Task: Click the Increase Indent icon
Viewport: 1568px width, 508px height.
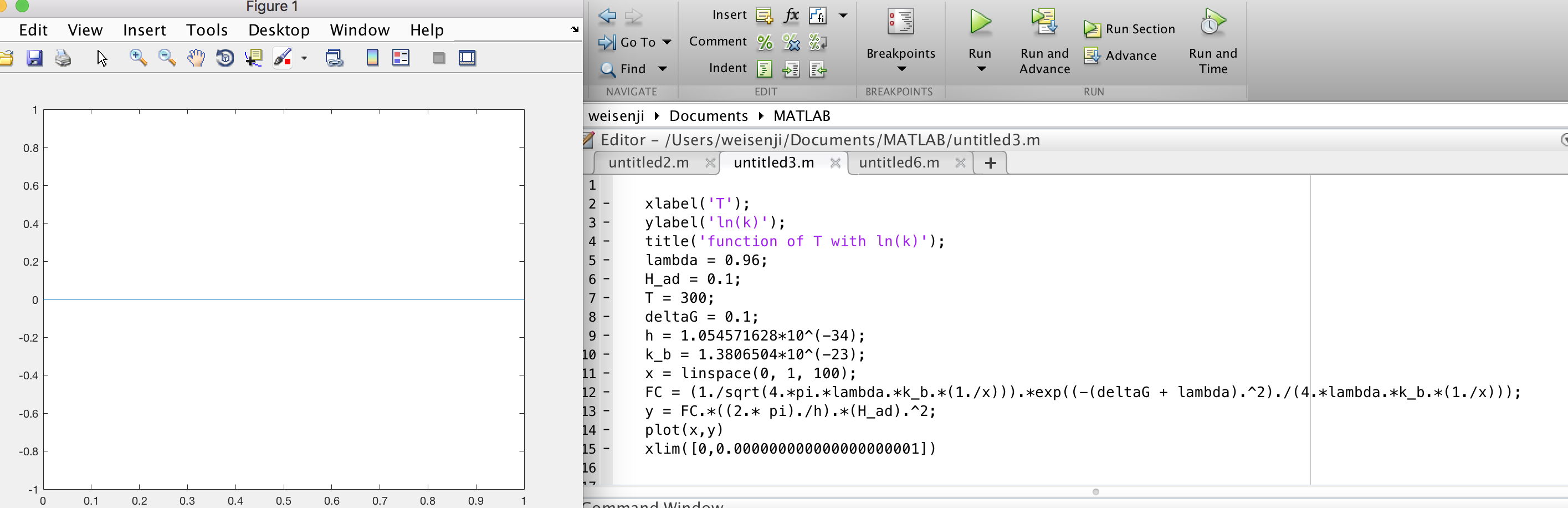Action: pyautogui.click(x=791, y=69)
